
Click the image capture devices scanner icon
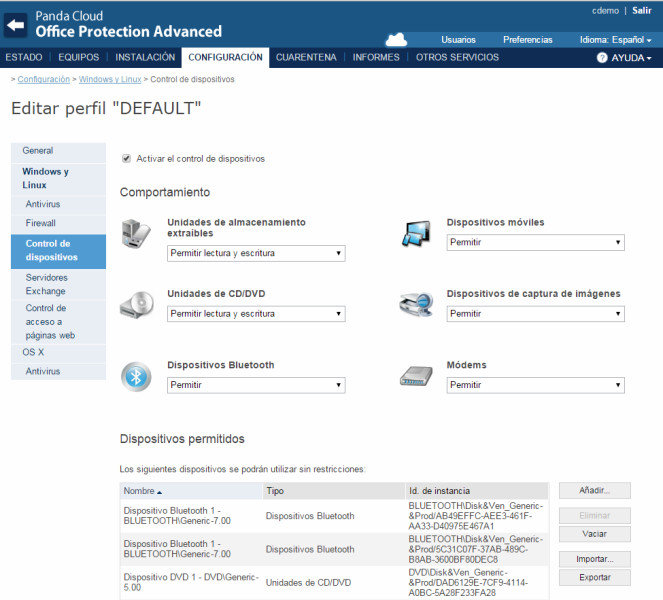[416, 304]
